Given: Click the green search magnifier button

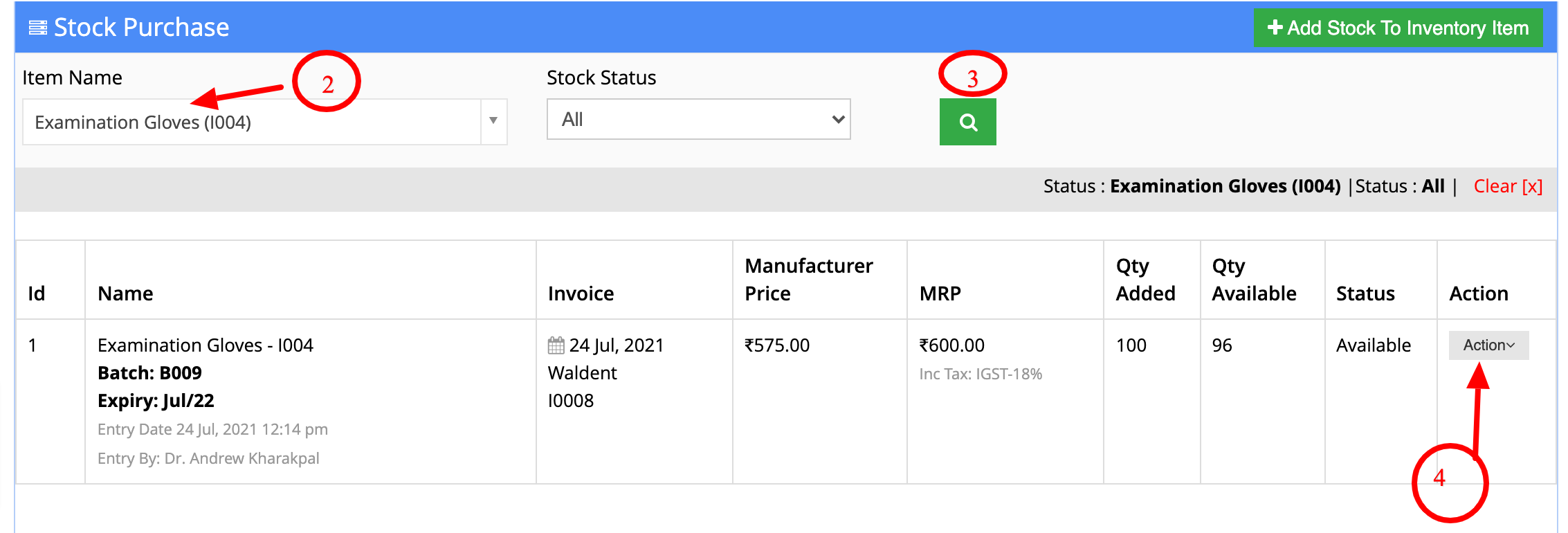Looking at the screenshot, I should click(x=967, y=122).
